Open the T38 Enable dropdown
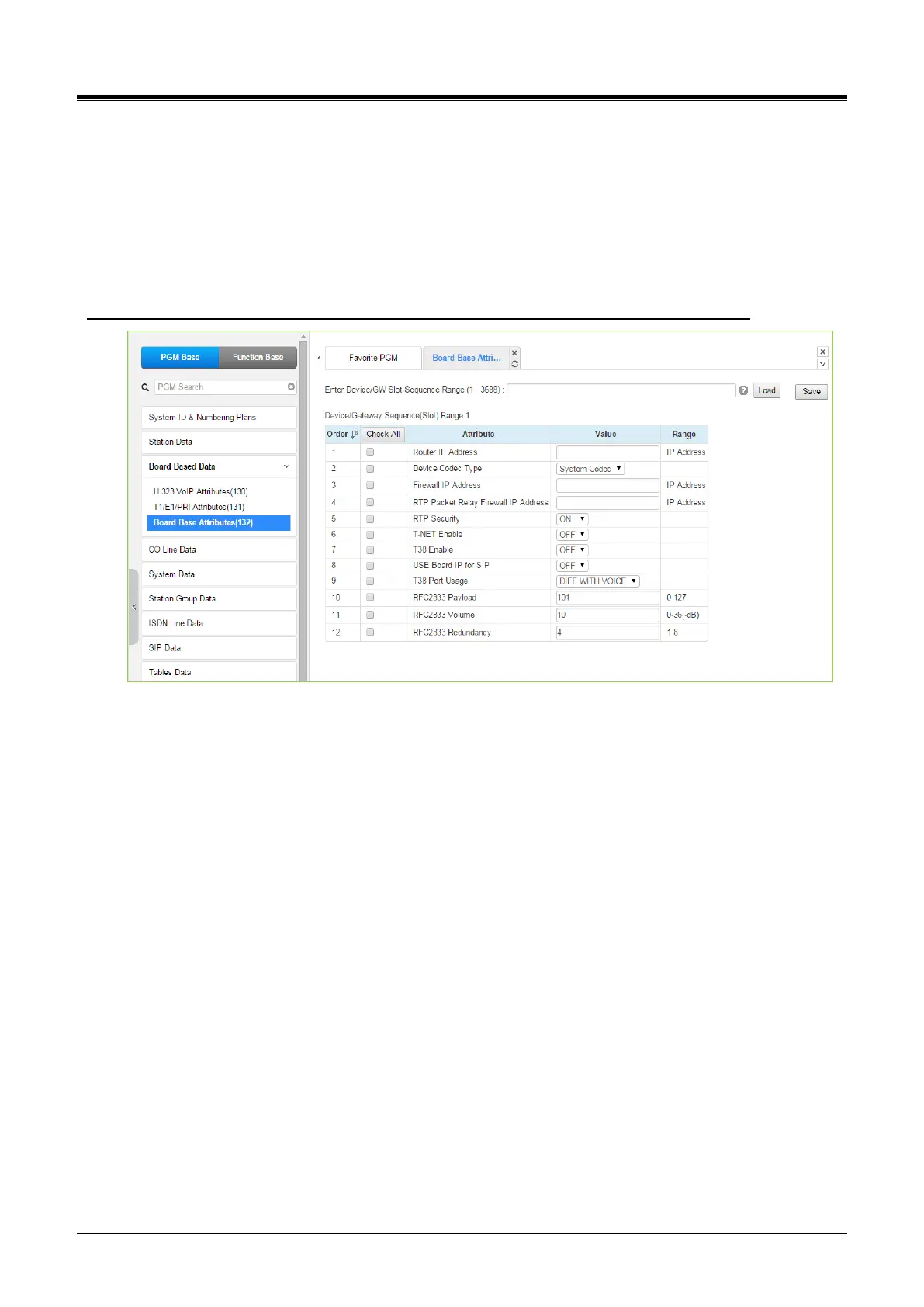 [573, 550]
